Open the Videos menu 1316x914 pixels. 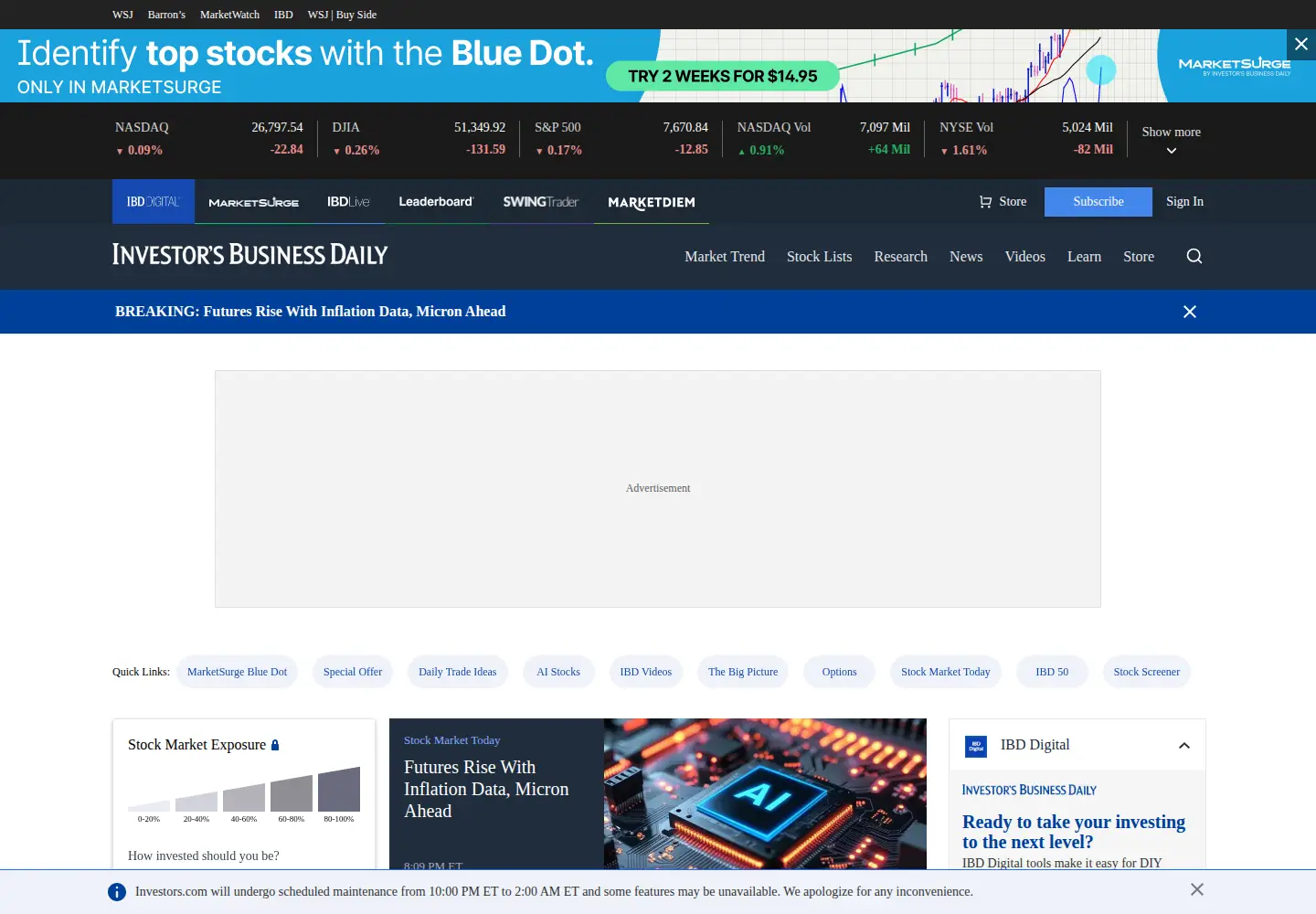(x=1024, y=257)
